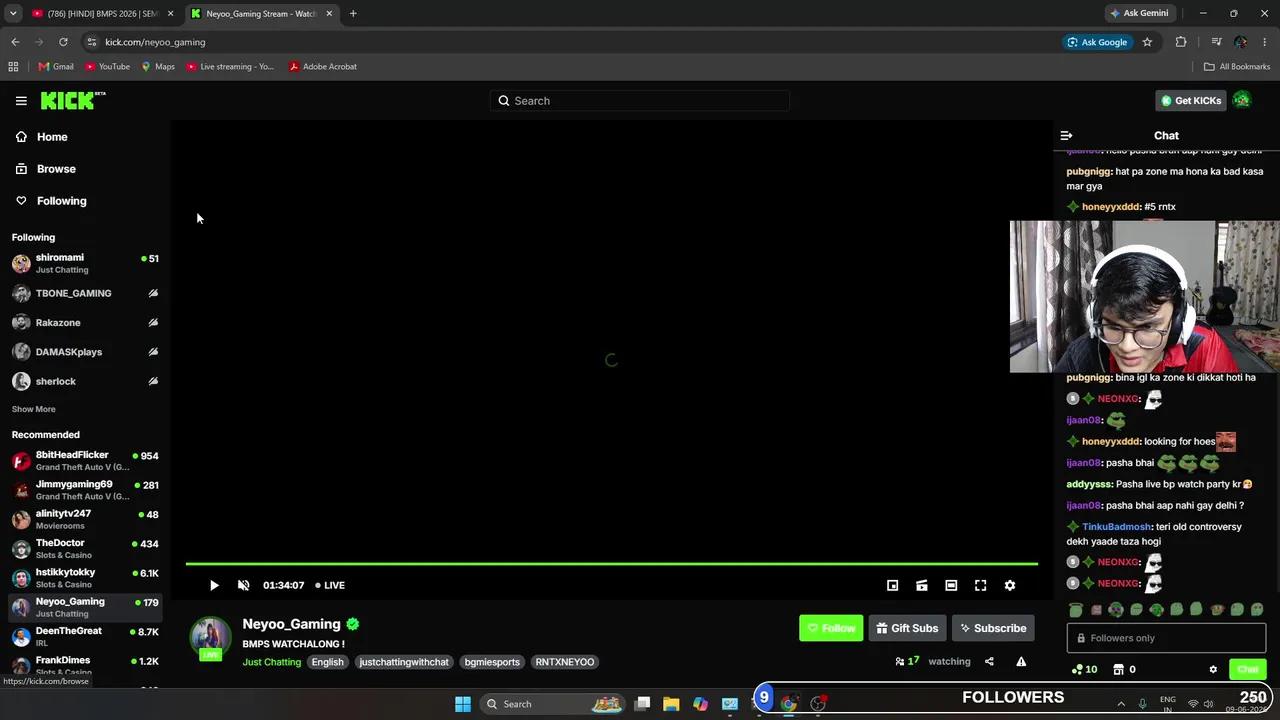The width and height of the screenshot is (1280, 720).
Task: Bookmark this page with the star icon
Action: (x=1147, y=42)
